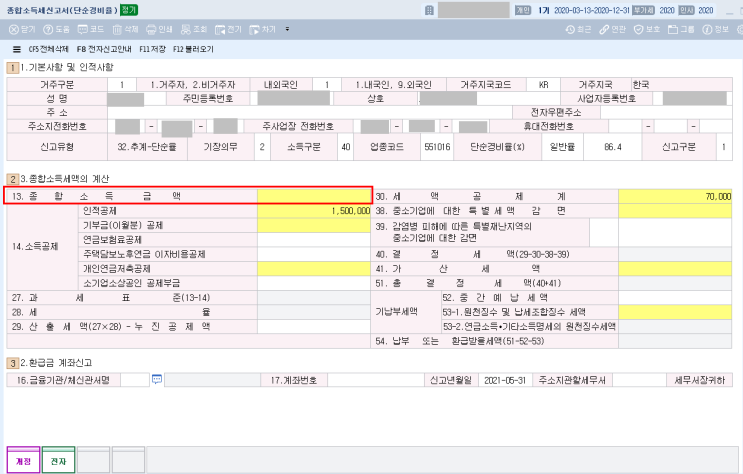Select CF5 전체삭제 menu item
The image size is (743, 474).
(x=48, y=49)
